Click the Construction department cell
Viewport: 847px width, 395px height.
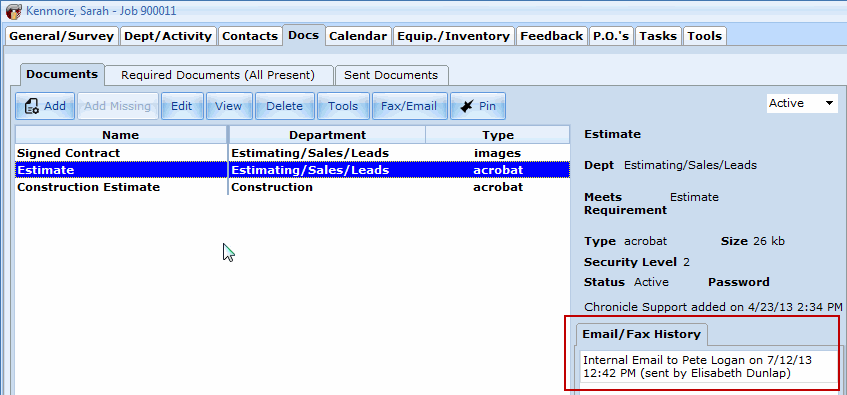coord(272,187)
